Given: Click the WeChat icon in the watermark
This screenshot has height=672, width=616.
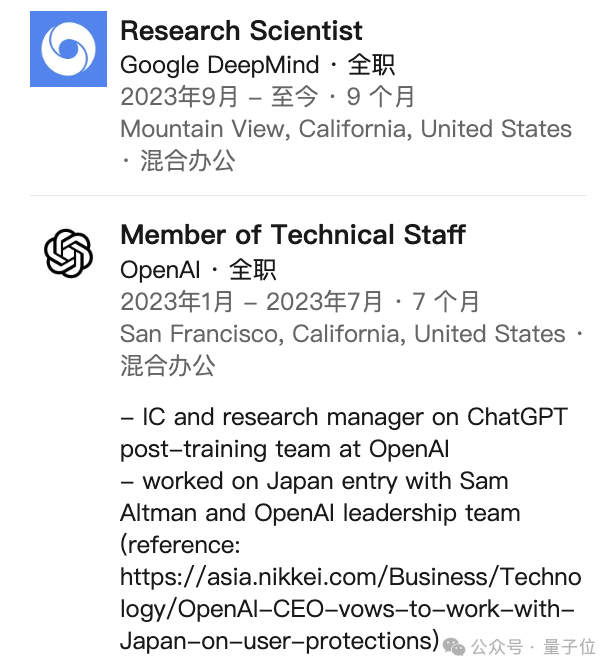Looking at the screenshot, I should click(454, 646).
